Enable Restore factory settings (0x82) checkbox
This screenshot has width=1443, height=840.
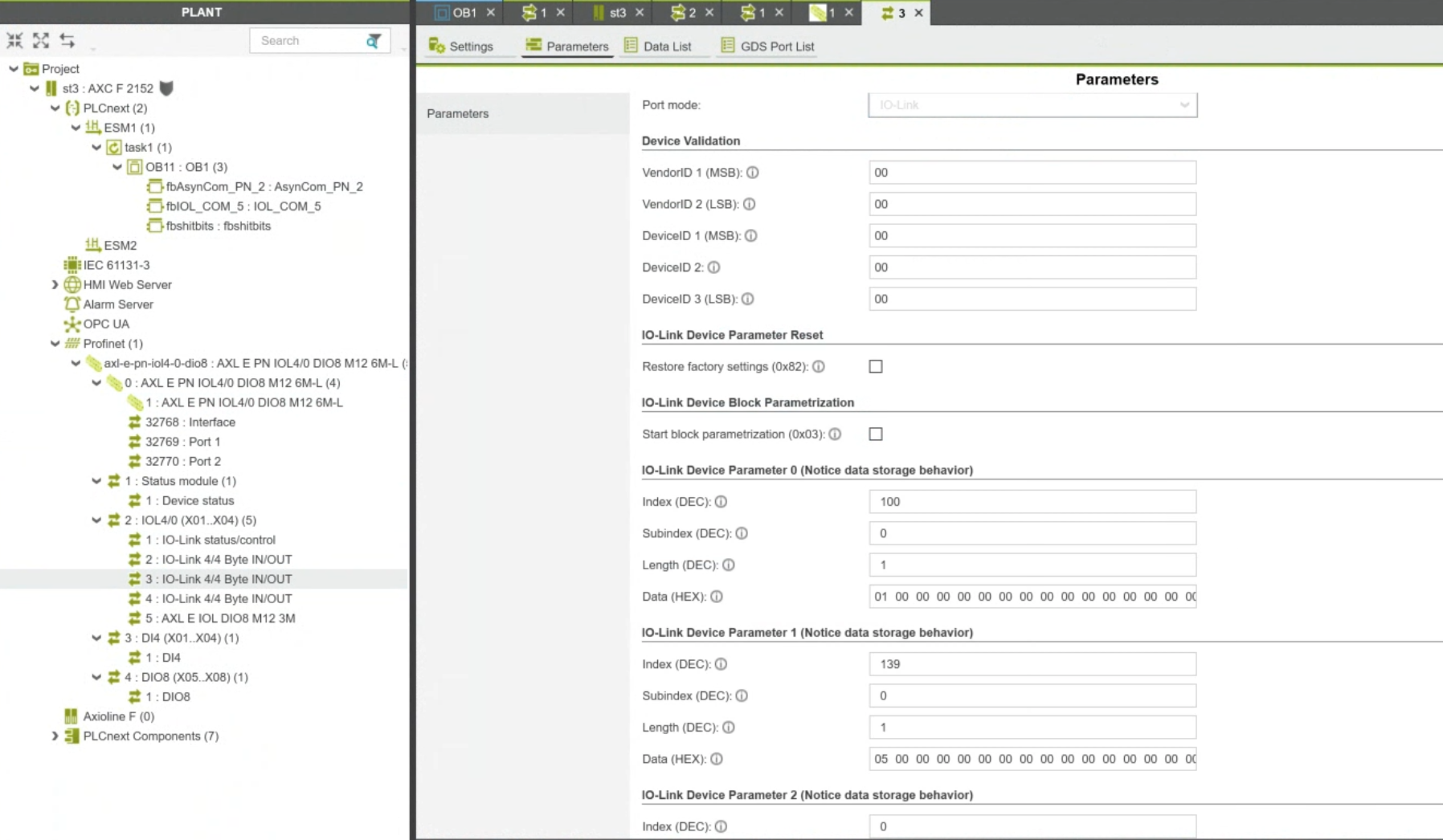coord(876,367)
